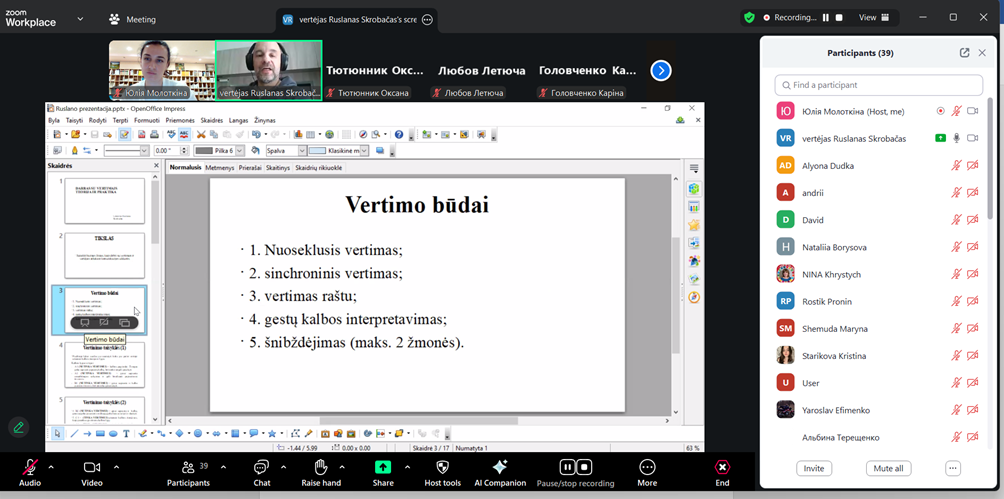The height and width of the screenshot is (499, 1004).
Task: Open the Chat panel
Action: (261, 468)
